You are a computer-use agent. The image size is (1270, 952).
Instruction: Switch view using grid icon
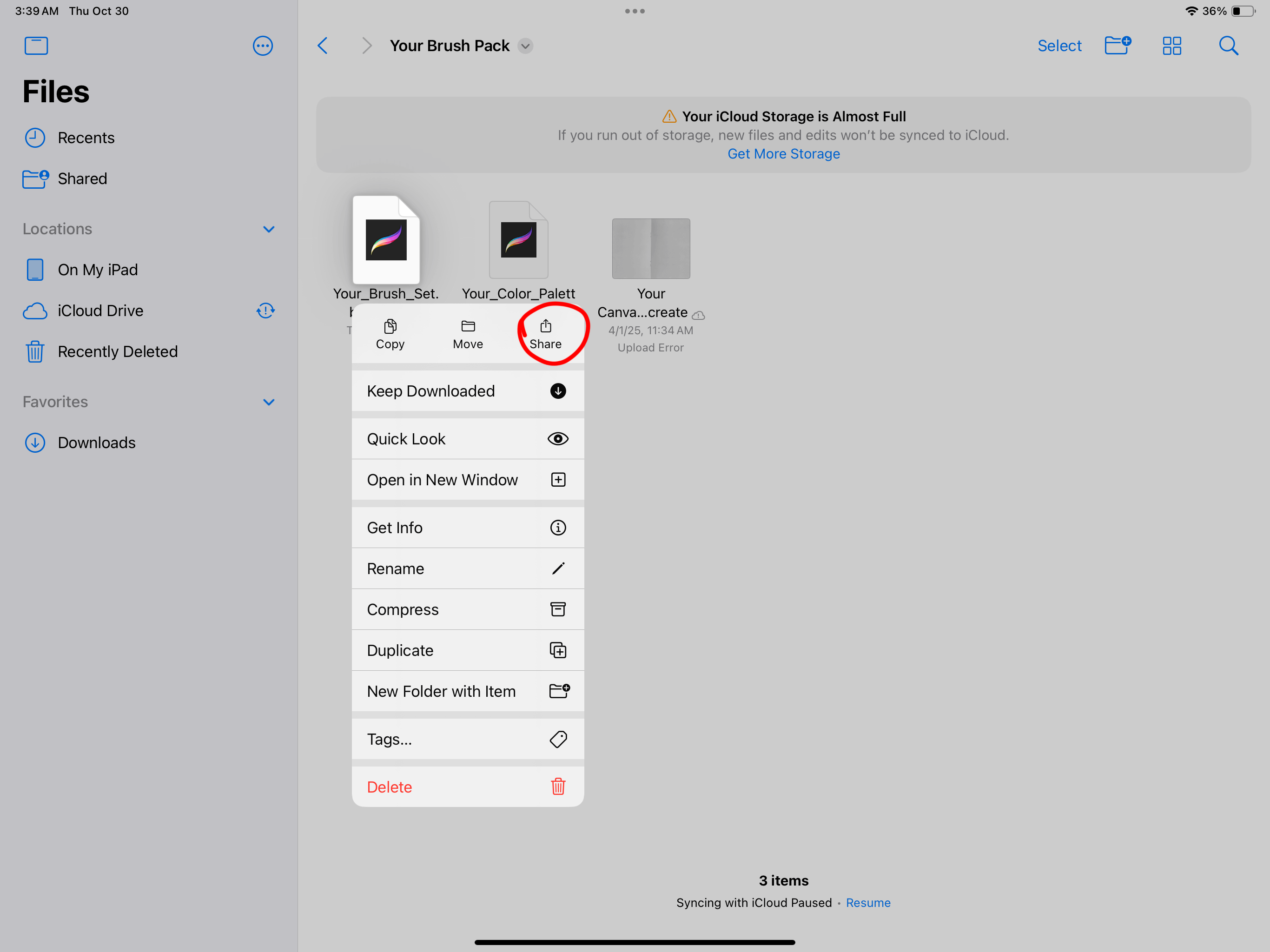tap(1171, 46)
